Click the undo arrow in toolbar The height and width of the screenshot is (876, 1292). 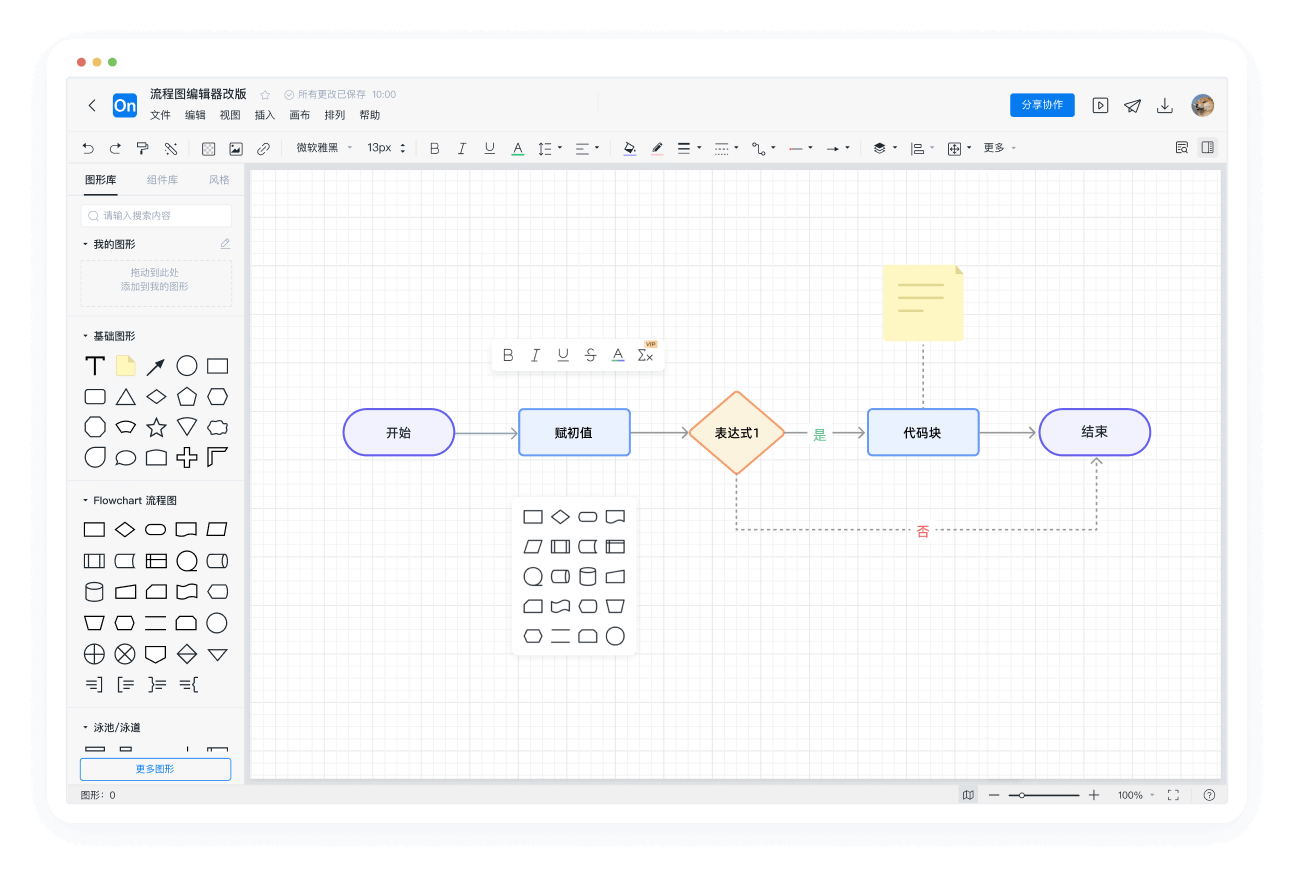(x=88, y=148)
